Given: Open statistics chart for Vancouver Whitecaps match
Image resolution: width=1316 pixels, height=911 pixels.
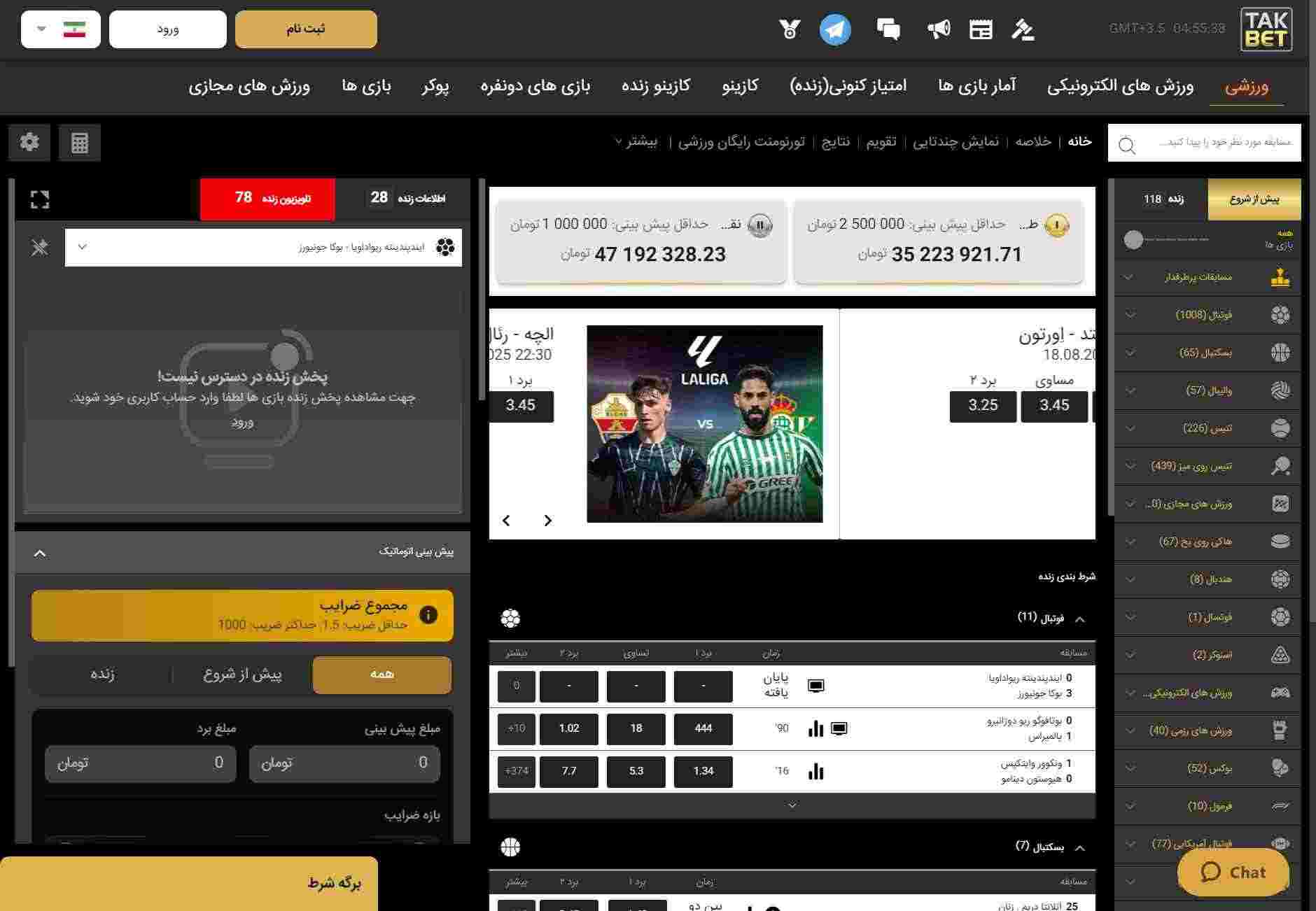Looking at the screenshot, I should 815,771.
